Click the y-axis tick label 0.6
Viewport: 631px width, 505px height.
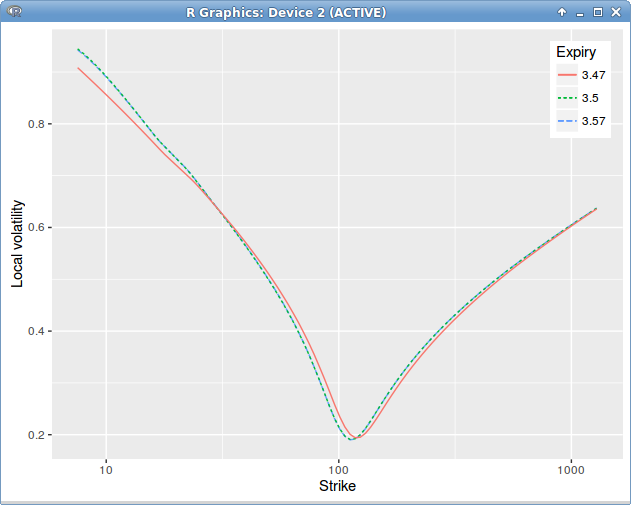pos(36,227)
